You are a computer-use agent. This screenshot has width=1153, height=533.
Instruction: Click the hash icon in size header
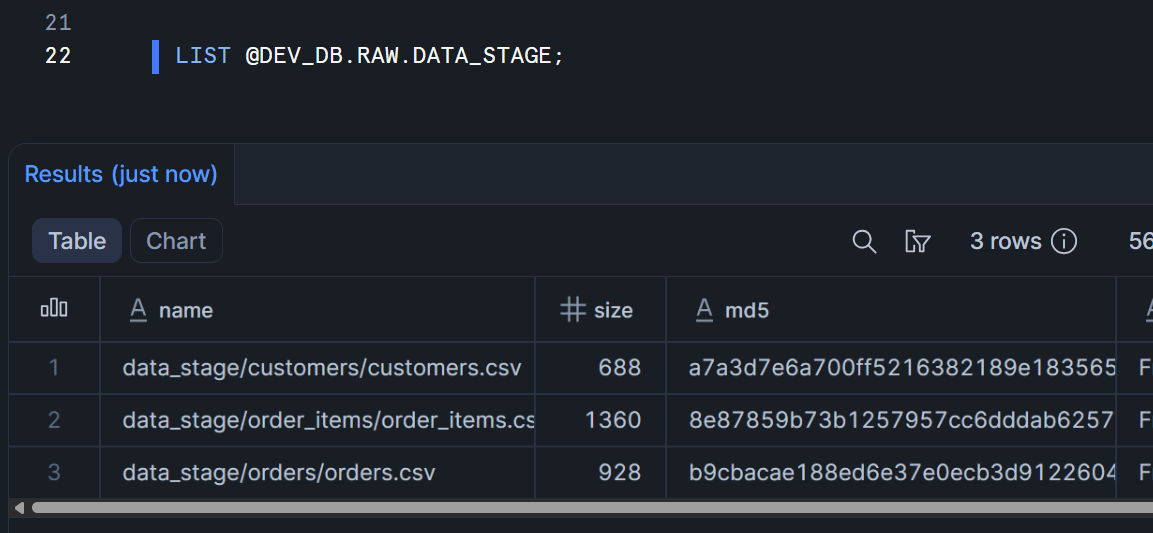(572, 310)
